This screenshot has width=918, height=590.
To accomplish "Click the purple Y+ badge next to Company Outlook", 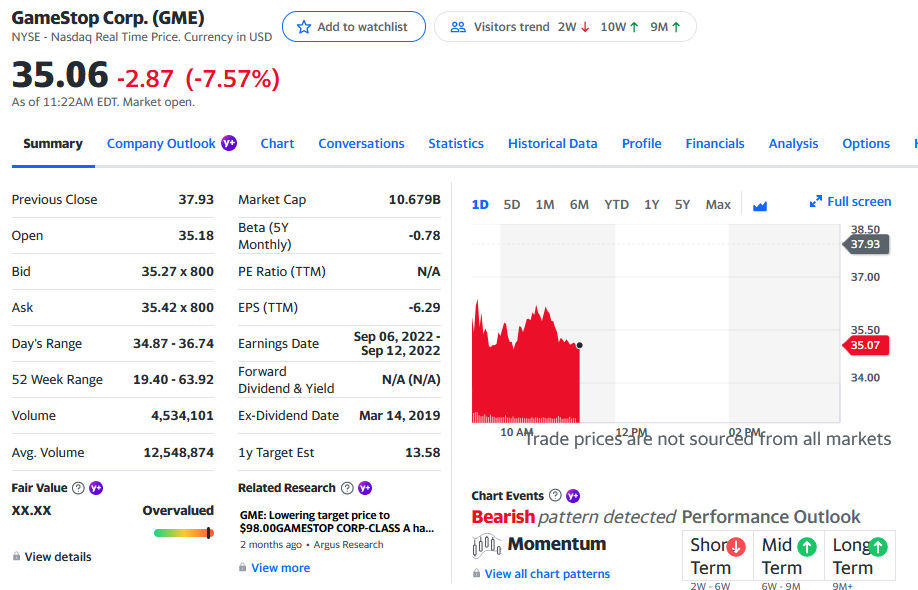I will [229, 143].
